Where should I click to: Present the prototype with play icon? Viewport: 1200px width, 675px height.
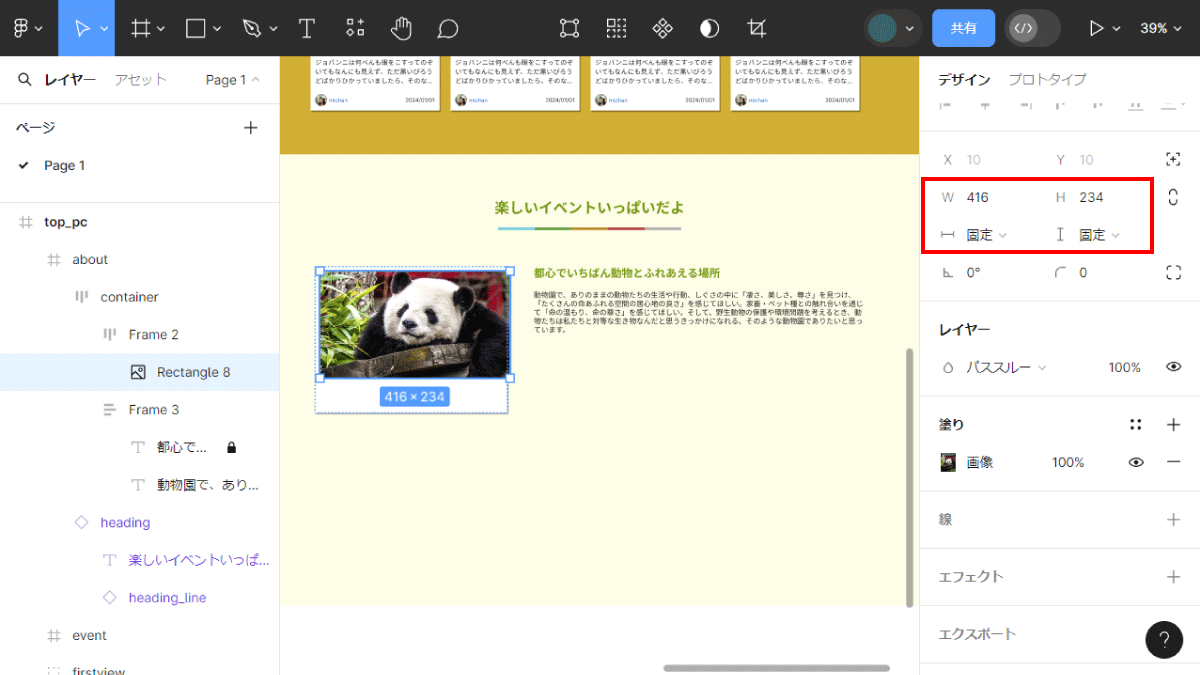click(x=1096, y=28)
